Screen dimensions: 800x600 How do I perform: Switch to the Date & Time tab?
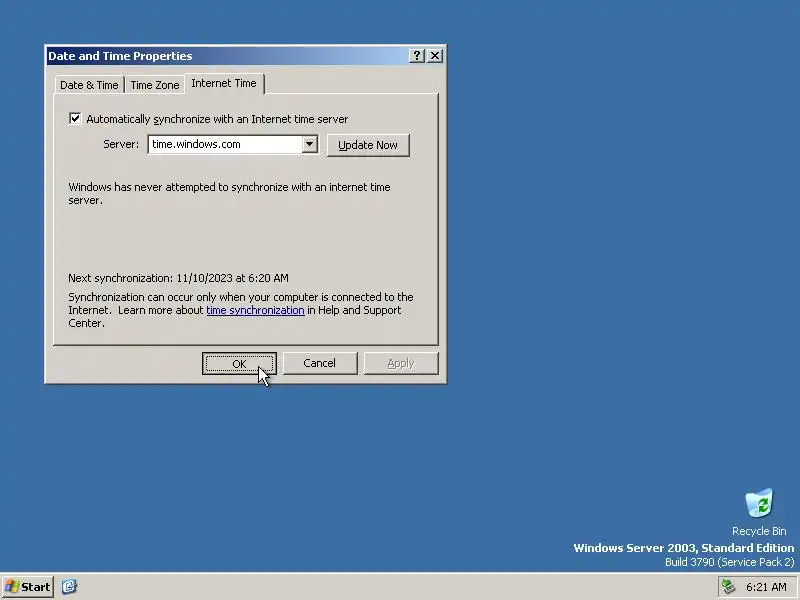(x=89, y=85)
